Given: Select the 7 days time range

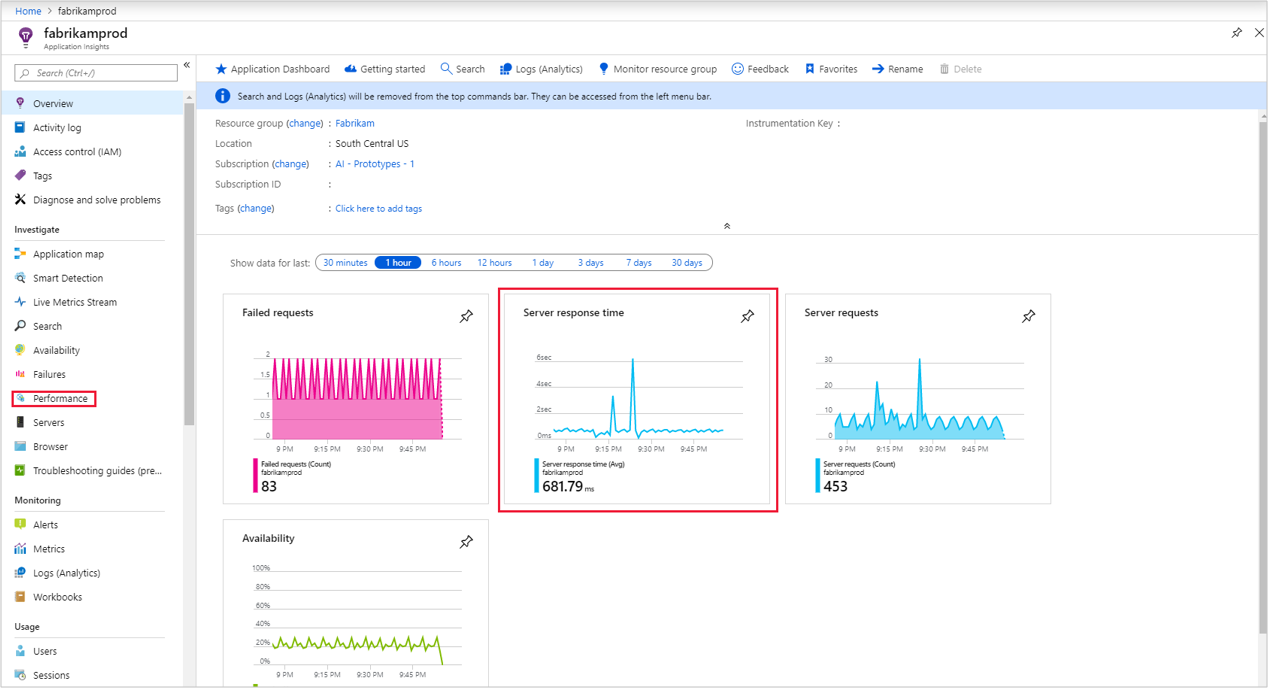Looking at the screenshot, I should [639, 263].
